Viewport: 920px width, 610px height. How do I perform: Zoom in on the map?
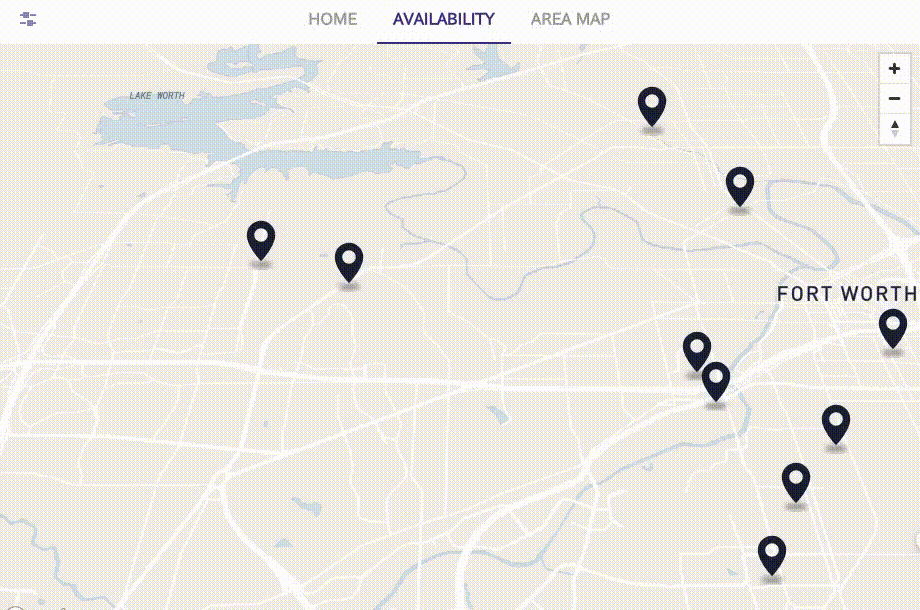click(x=894, y=69)
